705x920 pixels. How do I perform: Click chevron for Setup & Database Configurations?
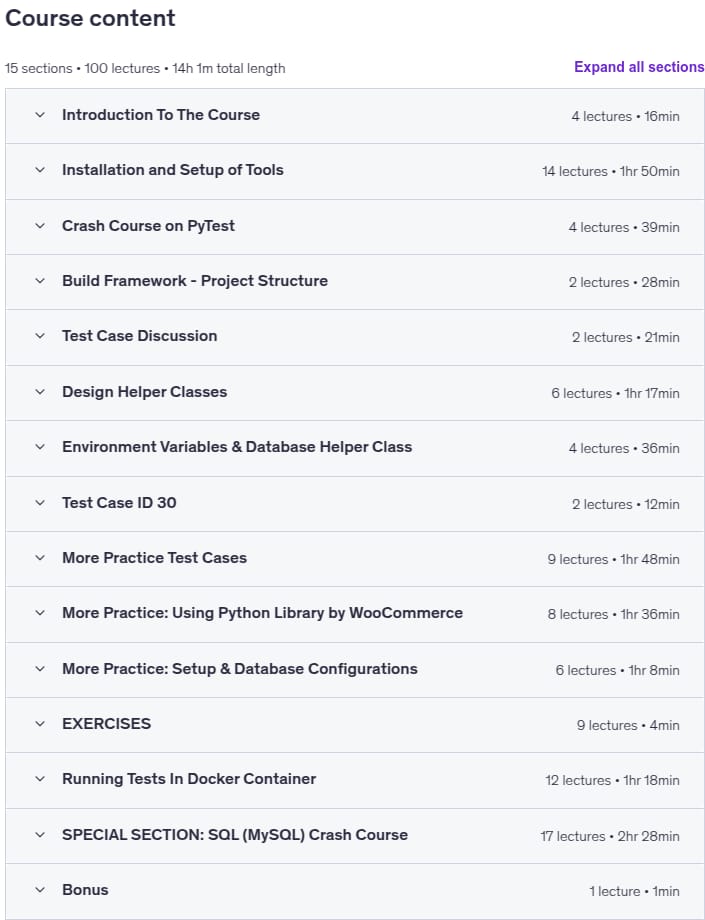tap(40, 669)
